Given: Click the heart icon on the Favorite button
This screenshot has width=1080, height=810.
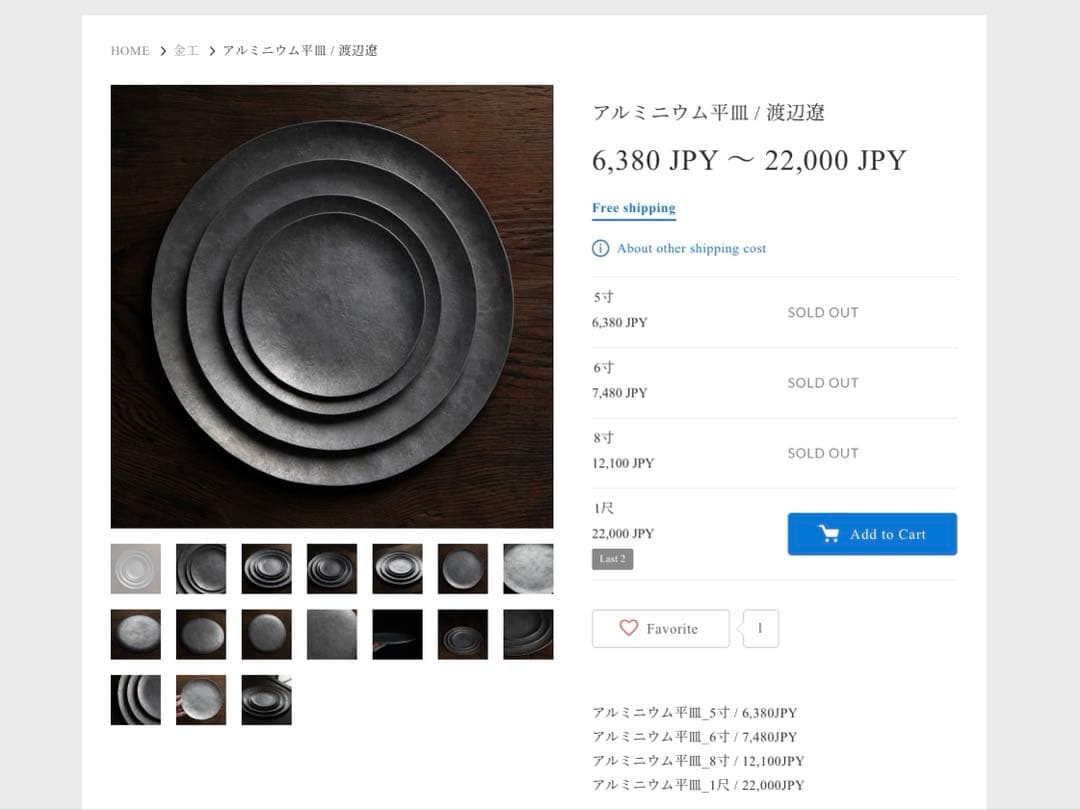Looking at the screenshot, I should 628,628.
